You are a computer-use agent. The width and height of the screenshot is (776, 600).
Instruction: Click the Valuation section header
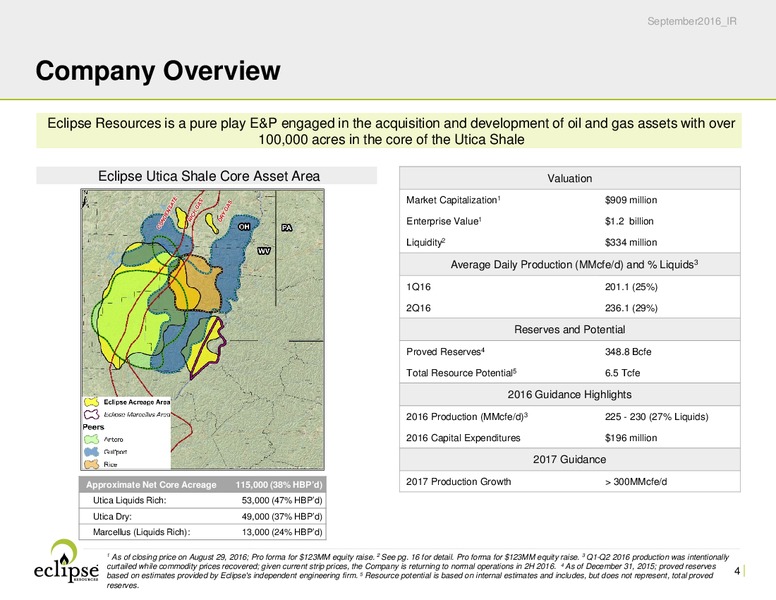click(570, 178)
